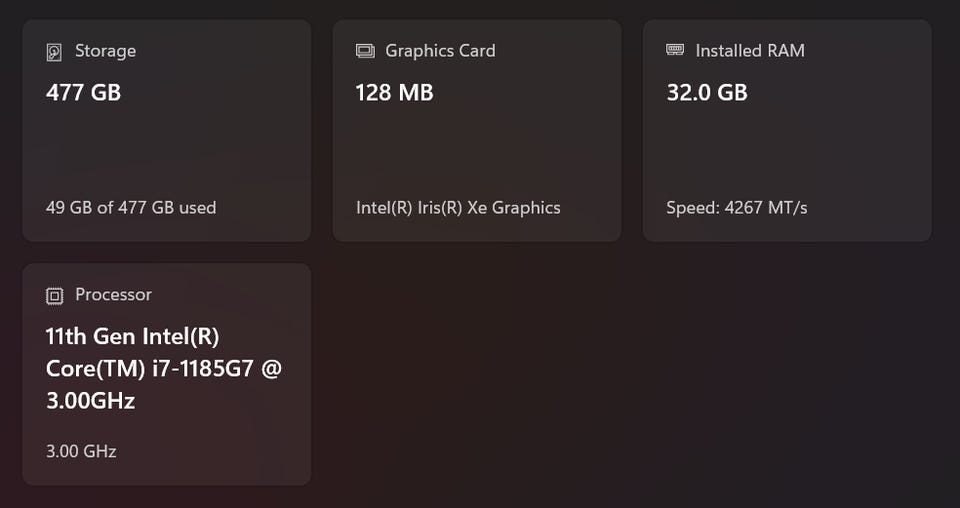960x508 pixels.
Task: Open the Installed RAM card tile
Action: tap(787, 150)
